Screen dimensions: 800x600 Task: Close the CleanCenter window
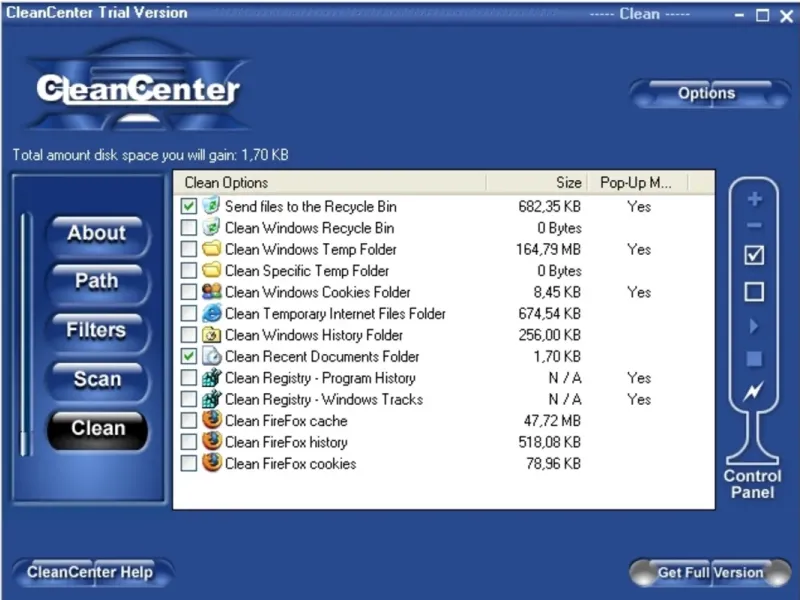(786, 16)
